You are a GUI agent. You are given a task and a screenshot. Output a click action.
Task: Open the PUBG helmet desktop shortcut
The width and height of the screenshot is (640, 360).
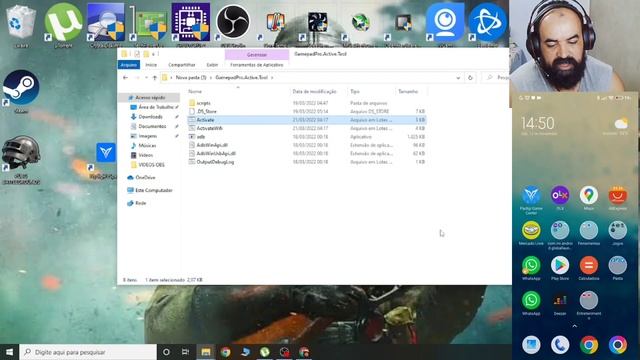pyautogui.click(x=21, y=159)
